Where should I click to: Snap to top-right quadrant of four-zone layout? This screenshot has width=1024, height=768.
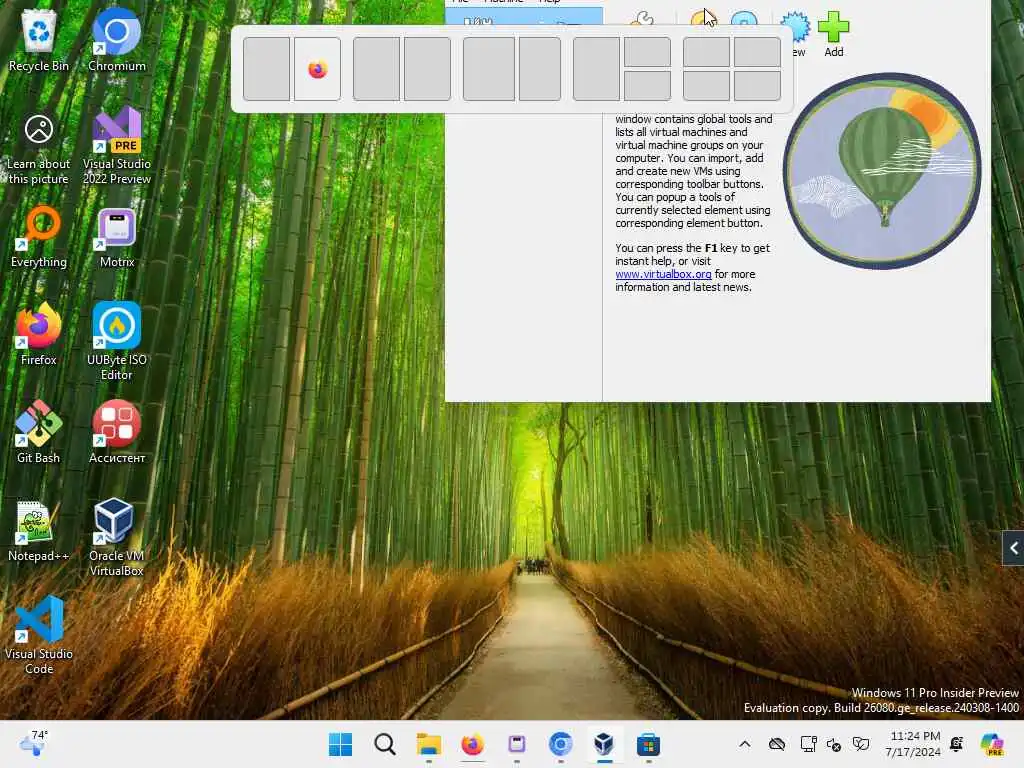click(x=757, y=52)
